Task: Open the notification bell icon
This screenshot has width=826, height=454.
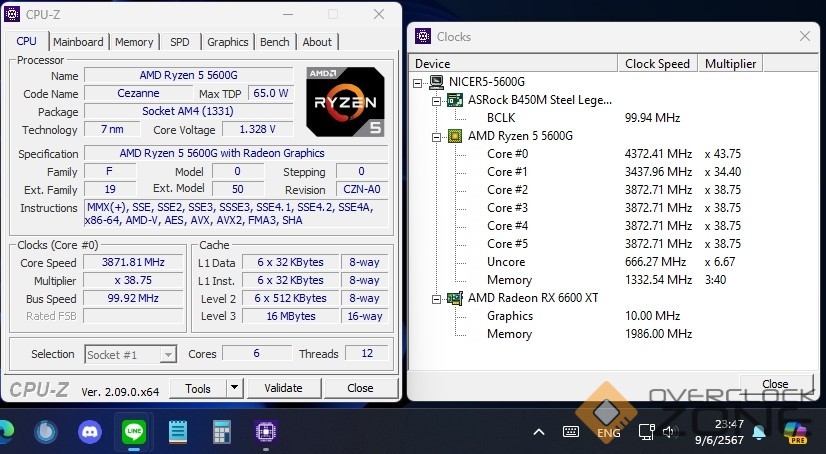Action: 759,432
